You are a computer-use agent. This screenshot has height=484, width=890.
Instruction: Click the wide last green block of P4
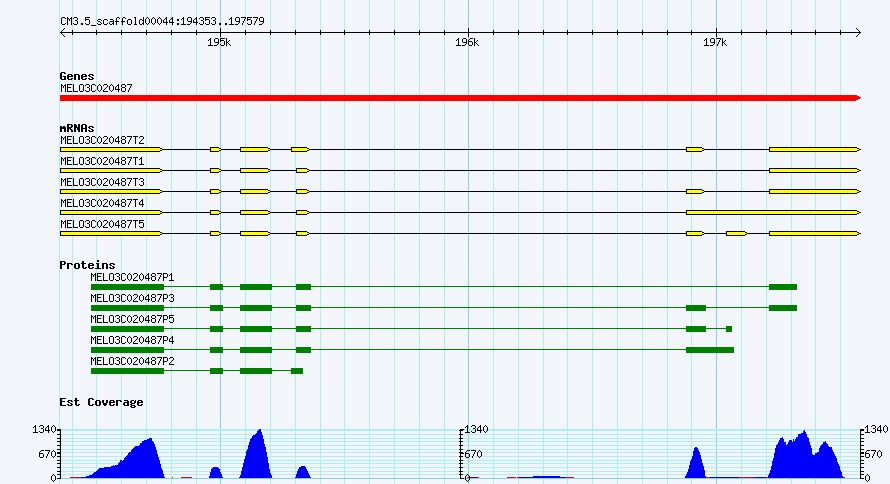pyautogui.click(x=710, y=350)
